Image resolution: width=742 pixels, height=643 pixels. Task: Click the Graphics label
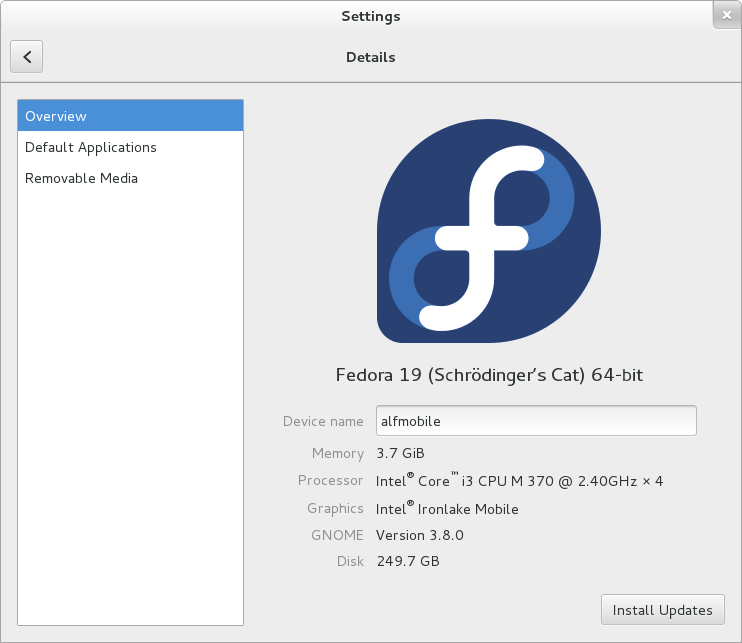coord(335,509)
